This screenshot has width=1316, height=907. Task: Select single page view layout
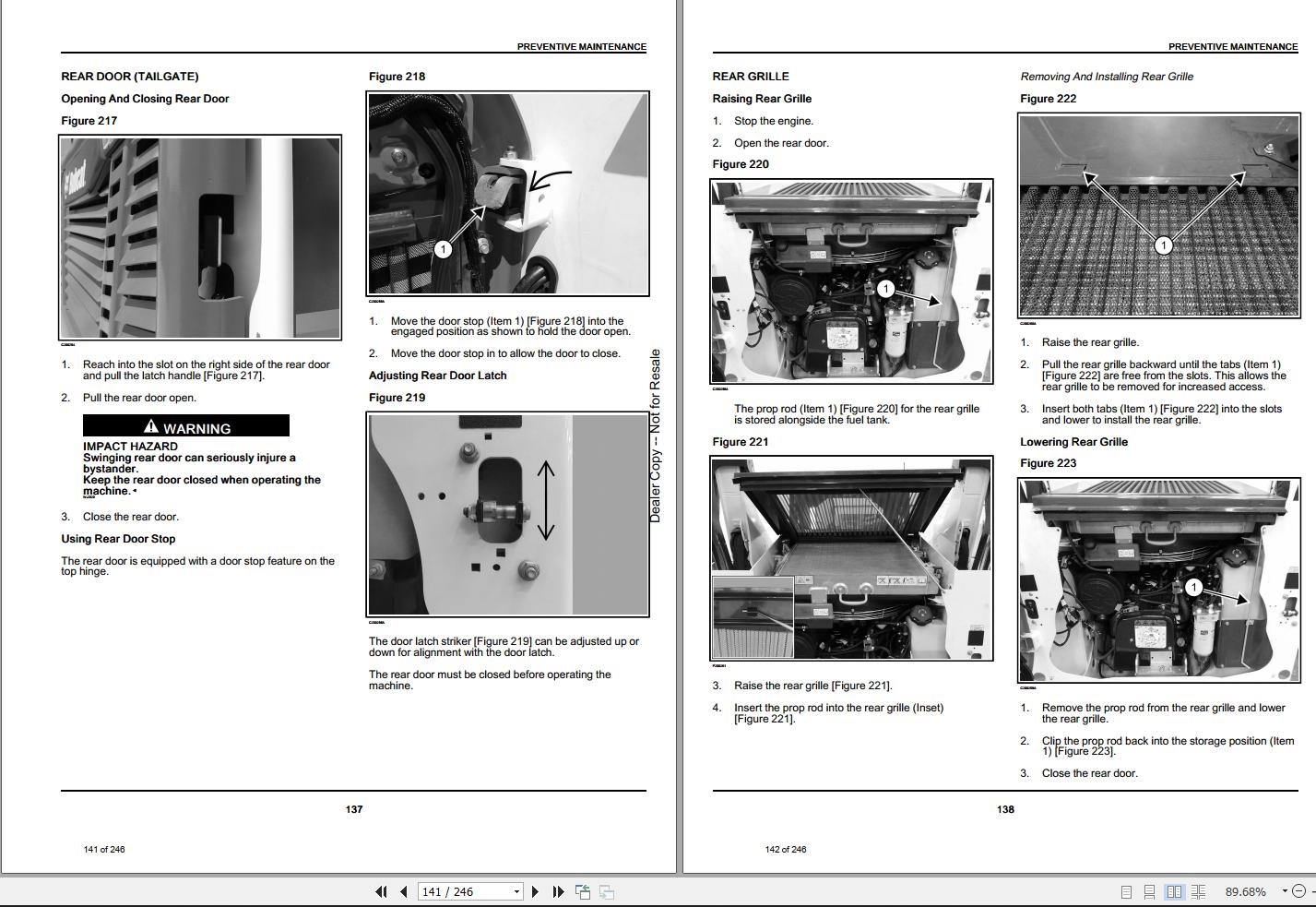[x=1126, y=891]
